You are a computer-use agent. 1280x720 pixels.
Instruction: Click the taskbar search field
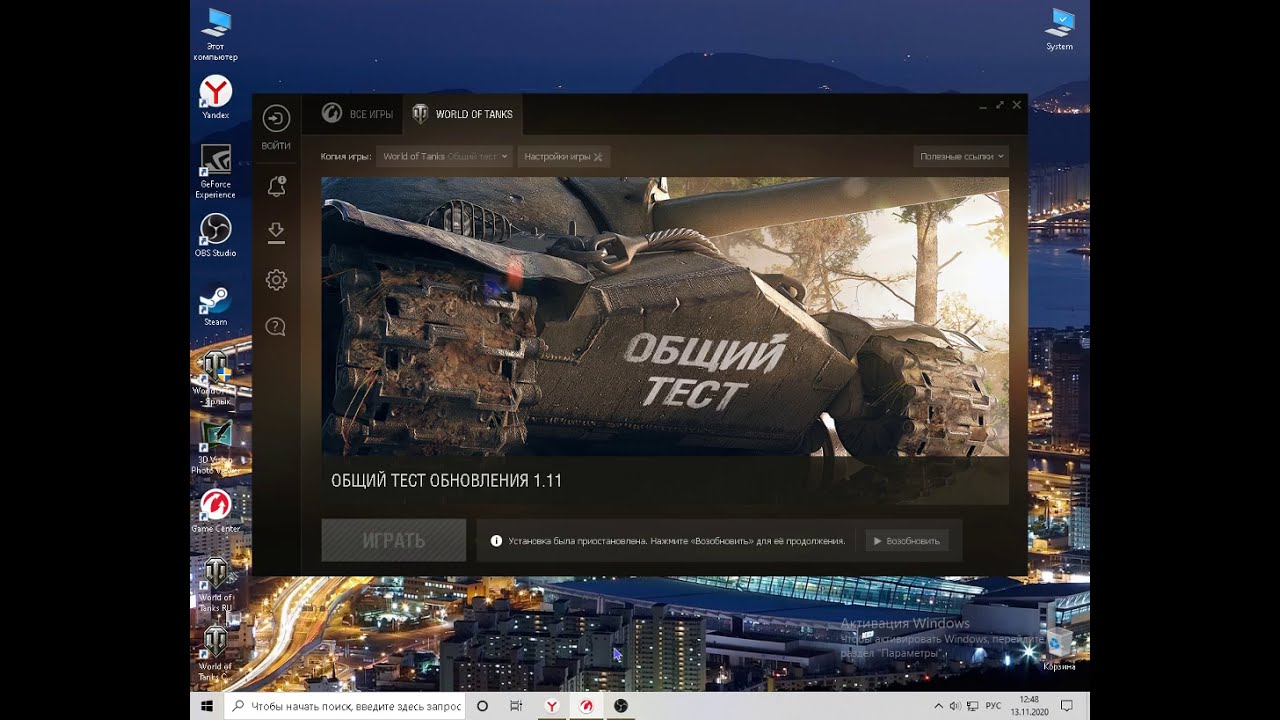tap(345, 706)
